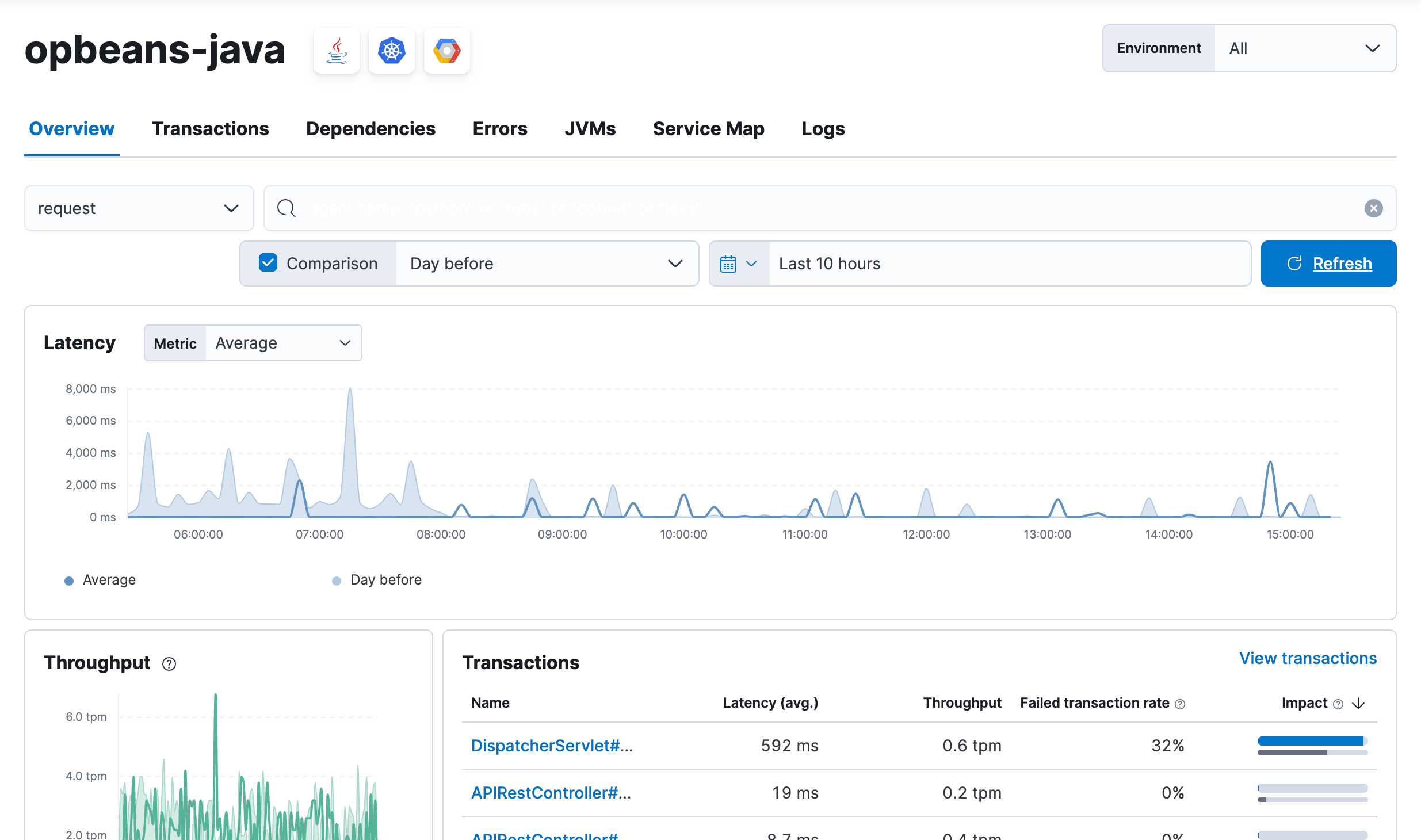1421x840 pixels.
Task: Open the Errors tab
Action: tap(500, 129)
